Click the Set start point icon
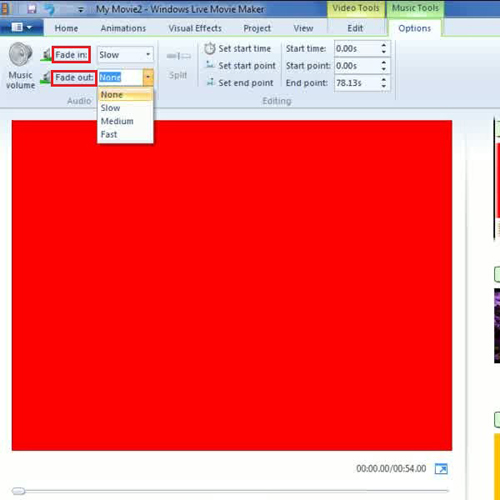Screen dimensions: 500x500 pyautogui.click(x=210, y=65)
